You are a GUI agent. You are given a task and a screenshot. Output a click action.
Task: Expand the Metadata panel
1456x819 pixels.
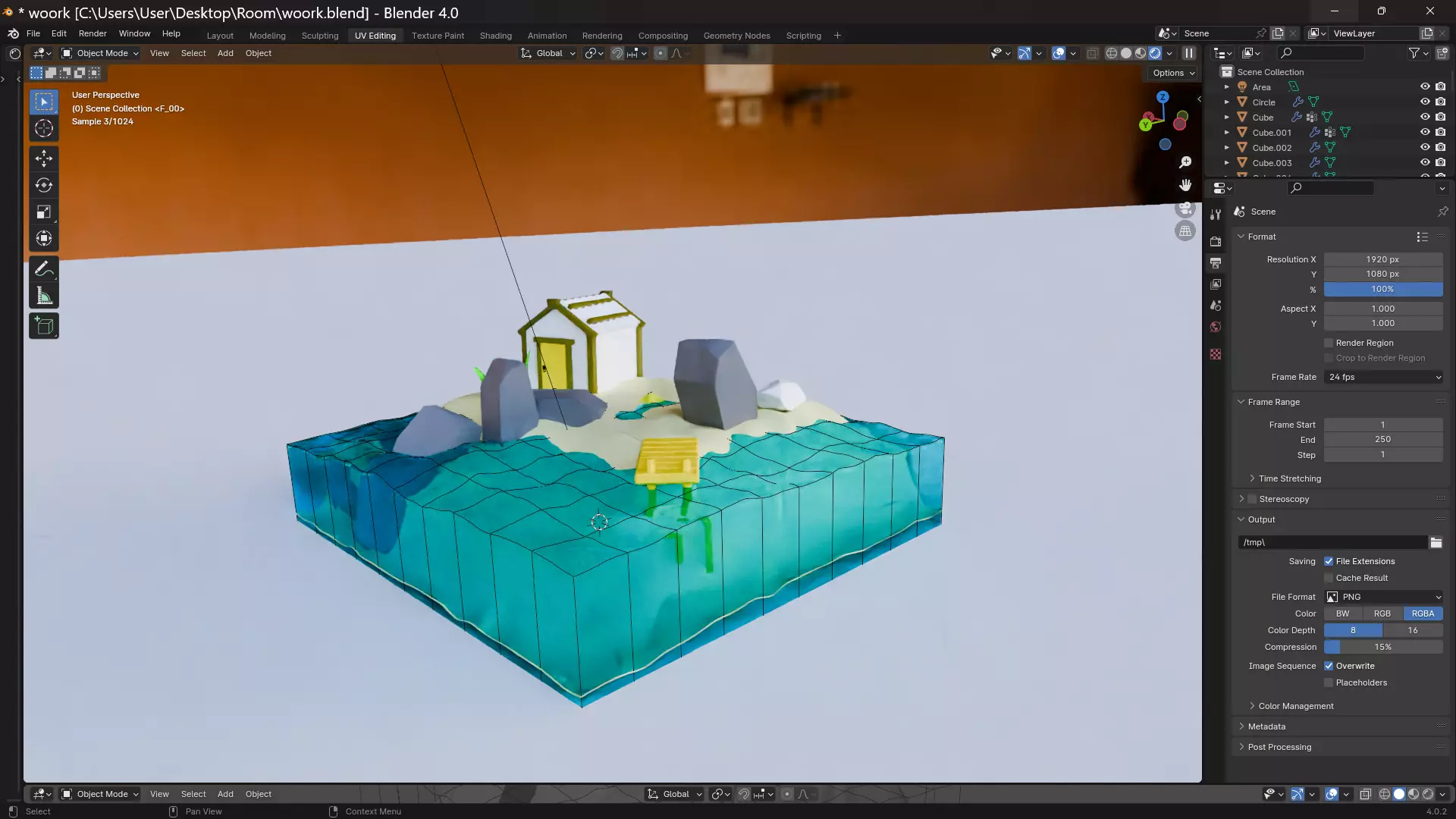click(x=1266, y=726)
